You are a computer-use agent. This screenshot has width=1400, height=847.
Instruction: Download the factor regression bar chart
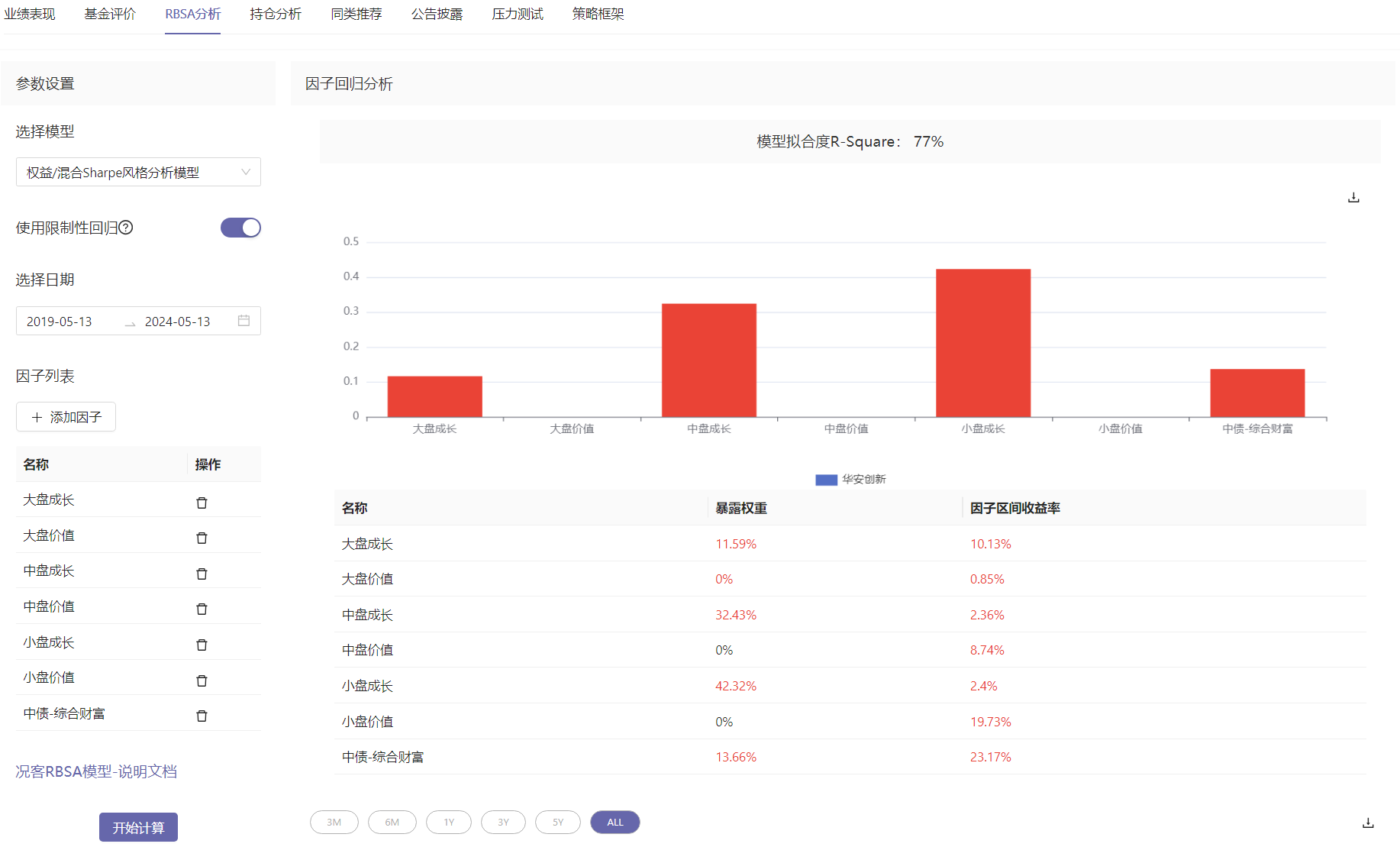pos(1353,198)
